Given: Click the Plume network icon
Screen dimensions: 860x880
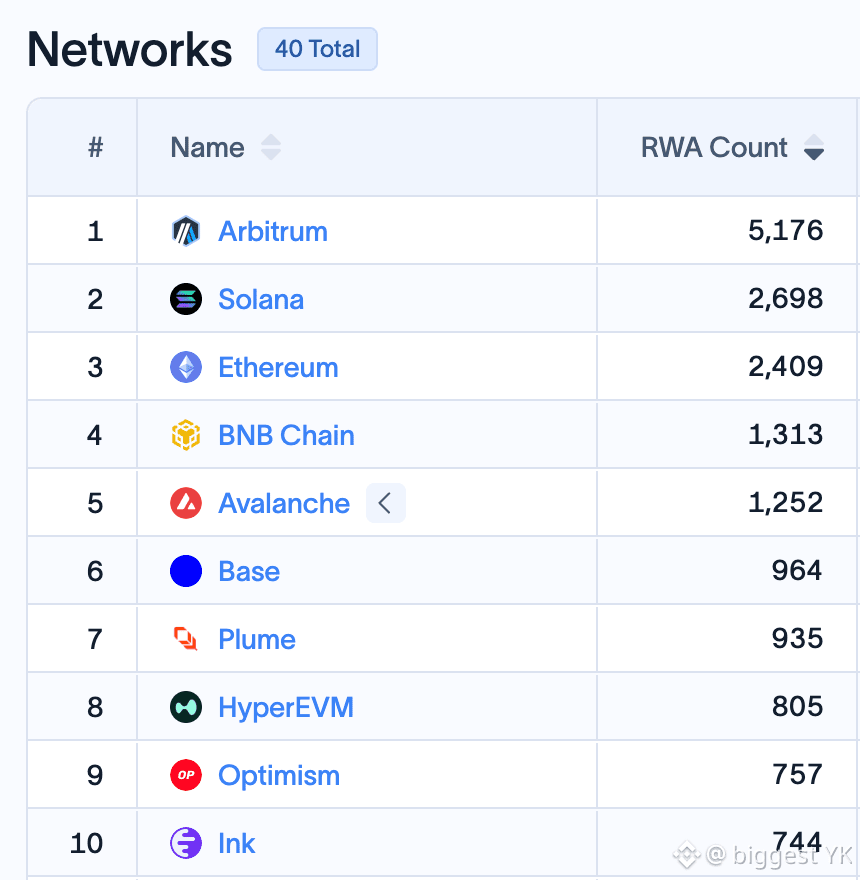Looking at the screenshot, I should click(186, 639).
